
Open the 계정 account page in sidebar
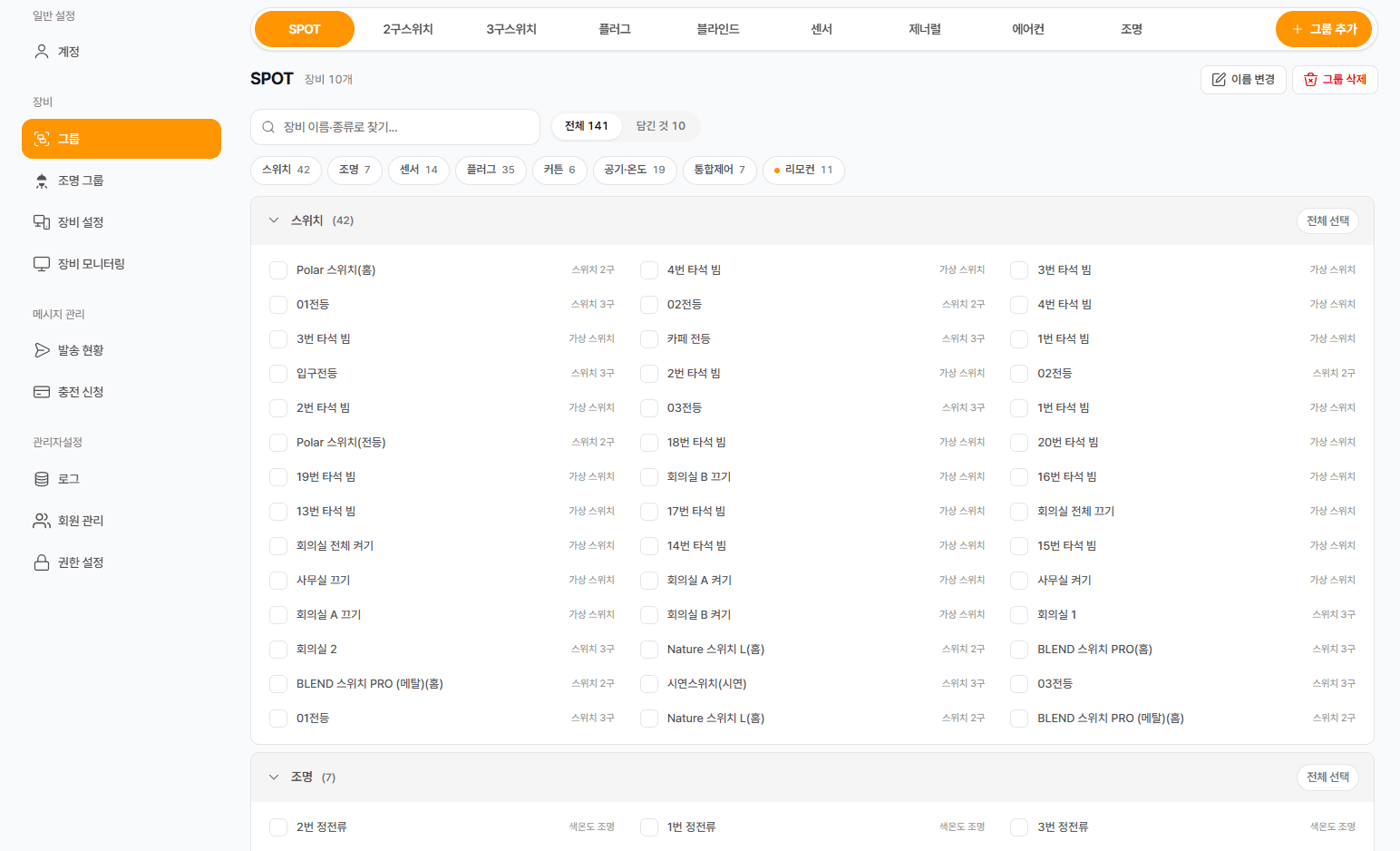pos(122,52)
